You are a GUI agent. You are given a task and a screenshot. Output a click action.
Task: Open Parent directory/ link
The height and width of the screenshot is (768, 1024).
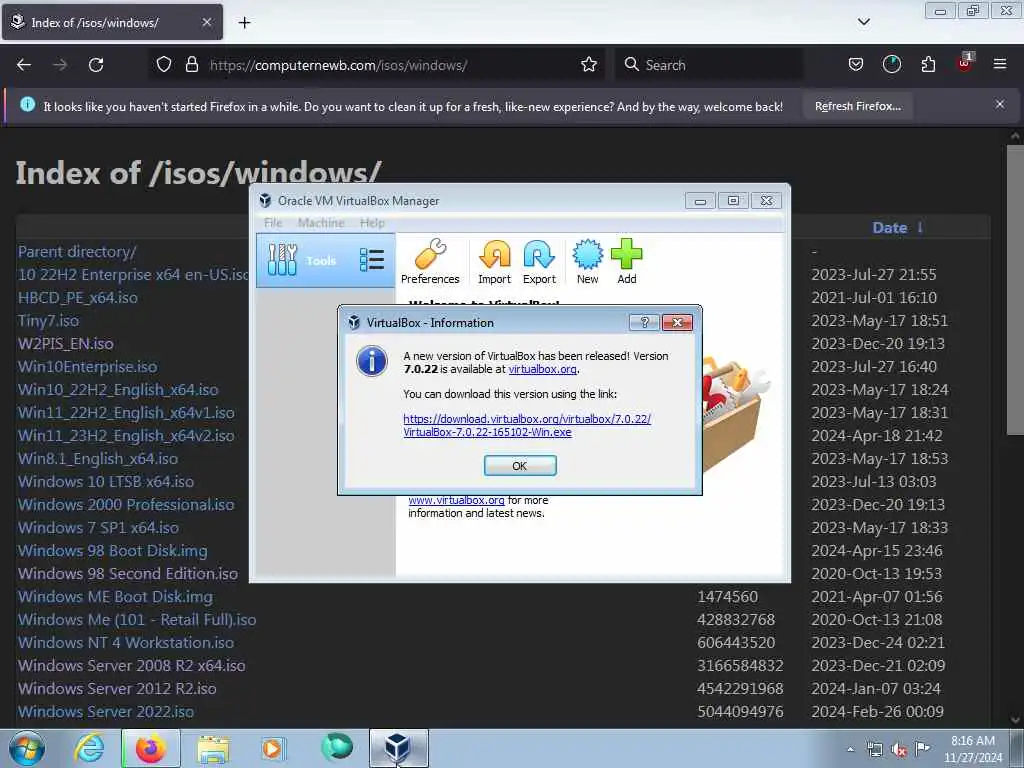tap(77, 251)
